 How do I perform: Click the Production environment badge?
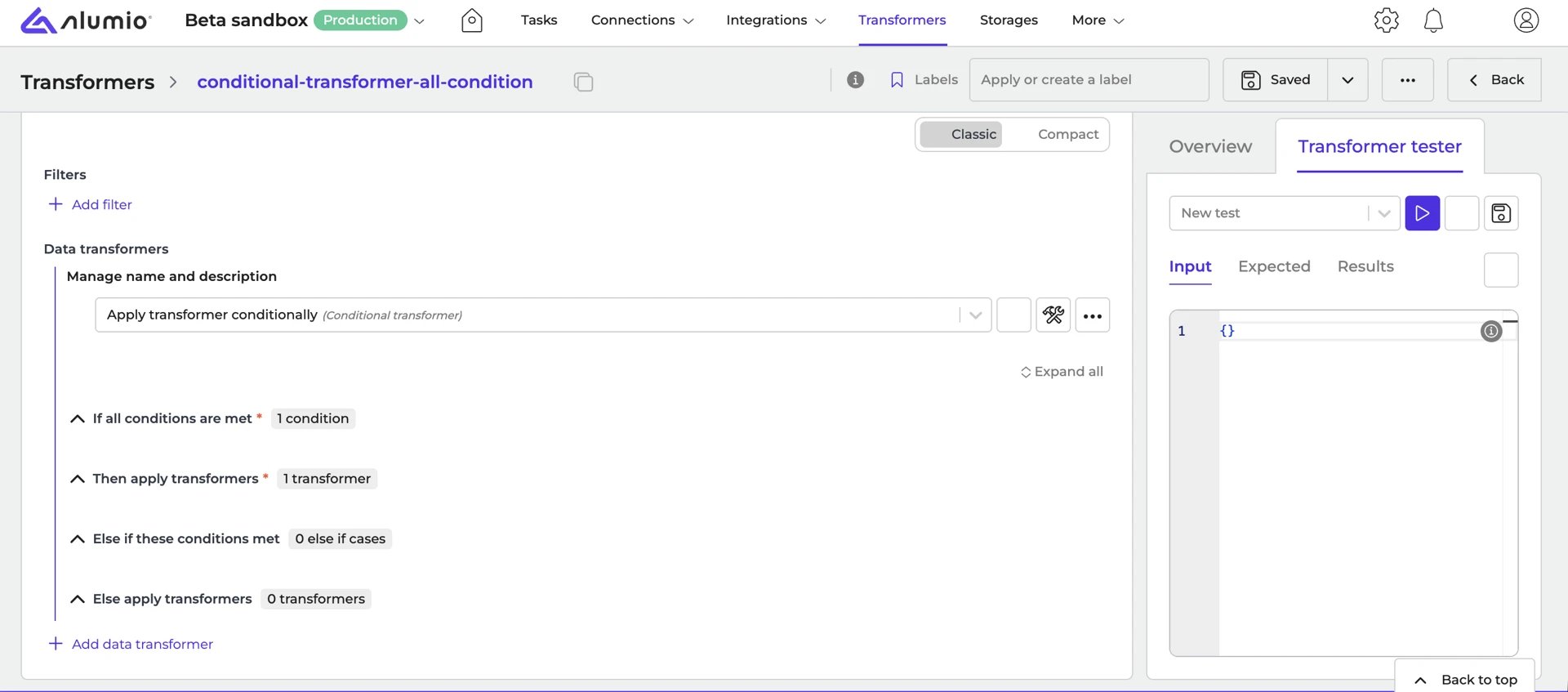click(360, 20)
